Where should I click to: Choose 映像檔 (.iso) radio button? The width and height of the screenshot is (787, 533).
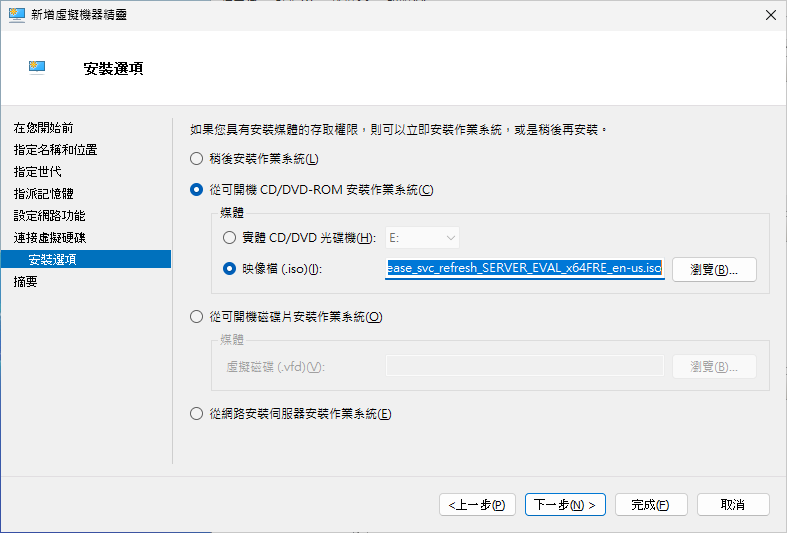click(x=229, y=269)
